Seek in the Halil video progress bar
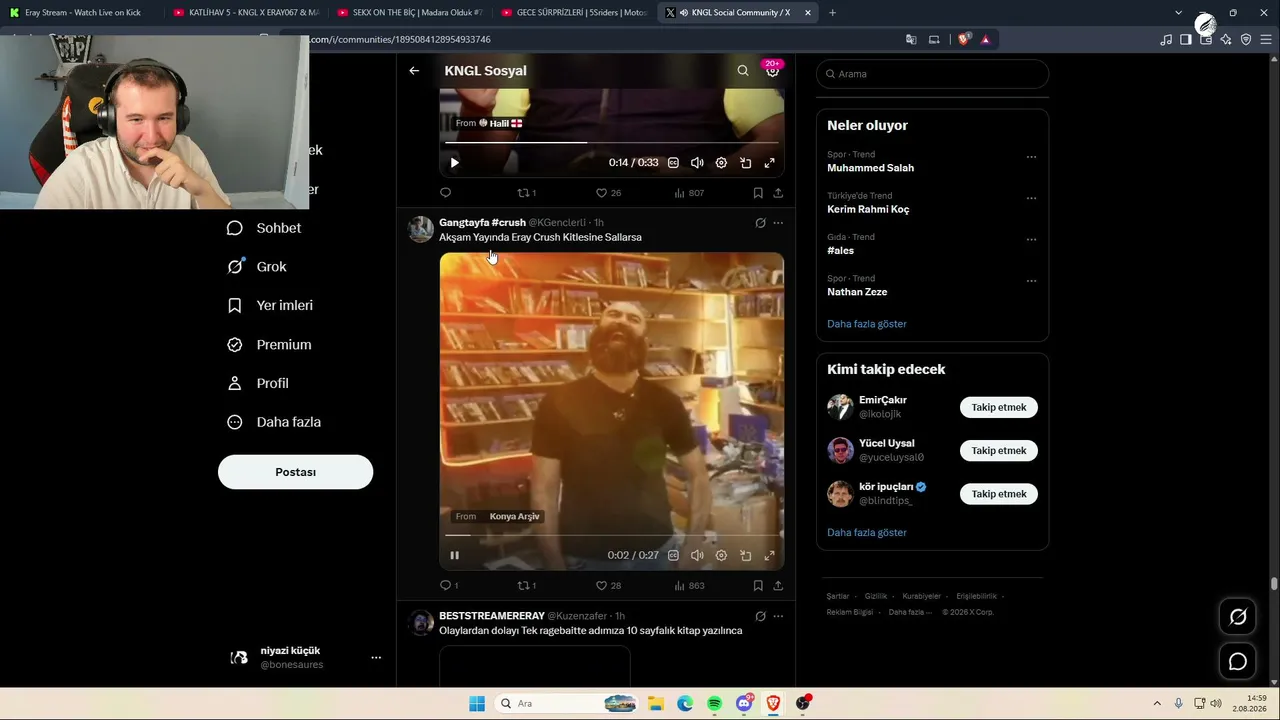 pos(612,142)
